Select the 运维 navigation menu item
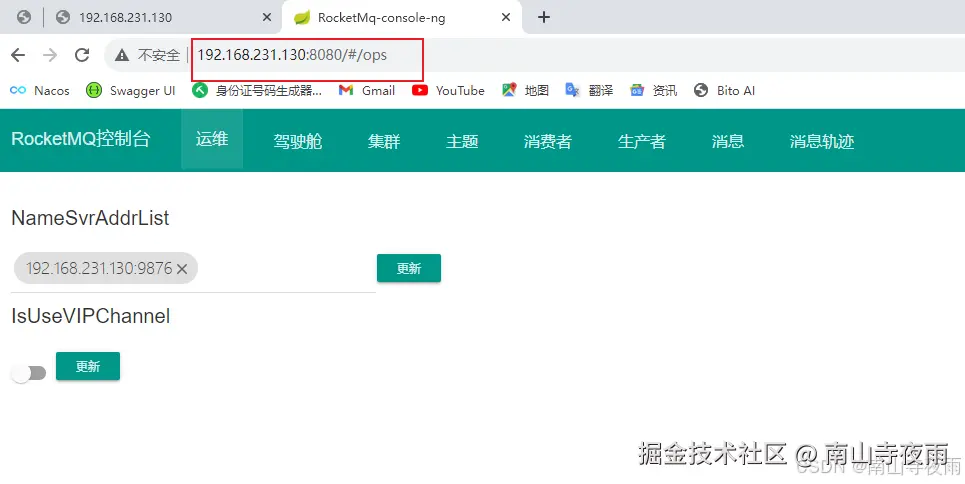This screenshot has width=965, height=484. (212, 140)
